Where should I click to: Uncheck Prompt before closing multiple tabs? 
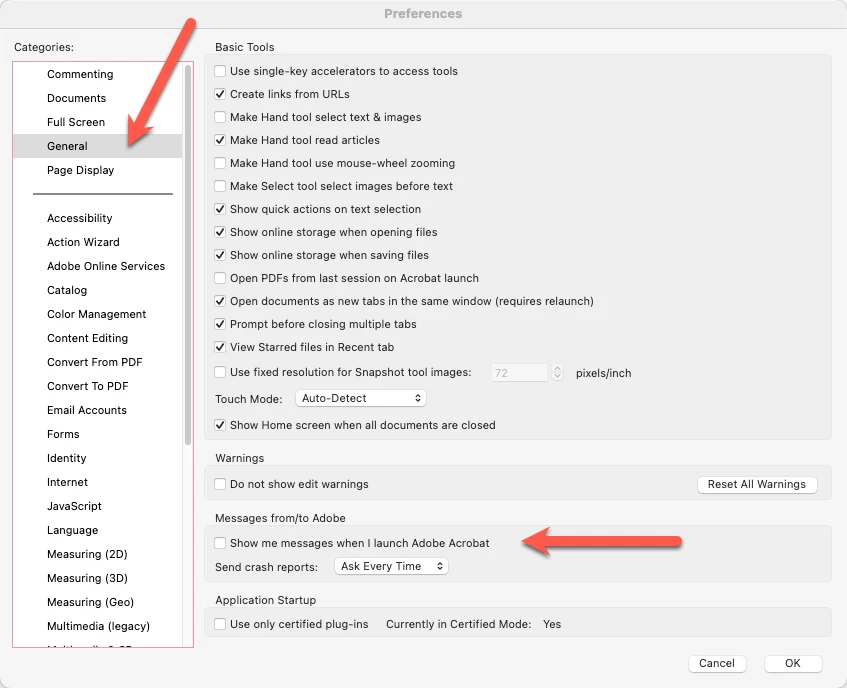tap(220, 324)
